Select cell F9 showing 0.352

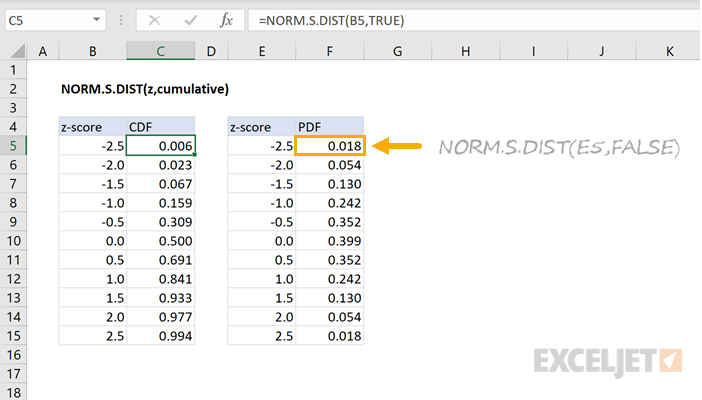coord(330,222)
